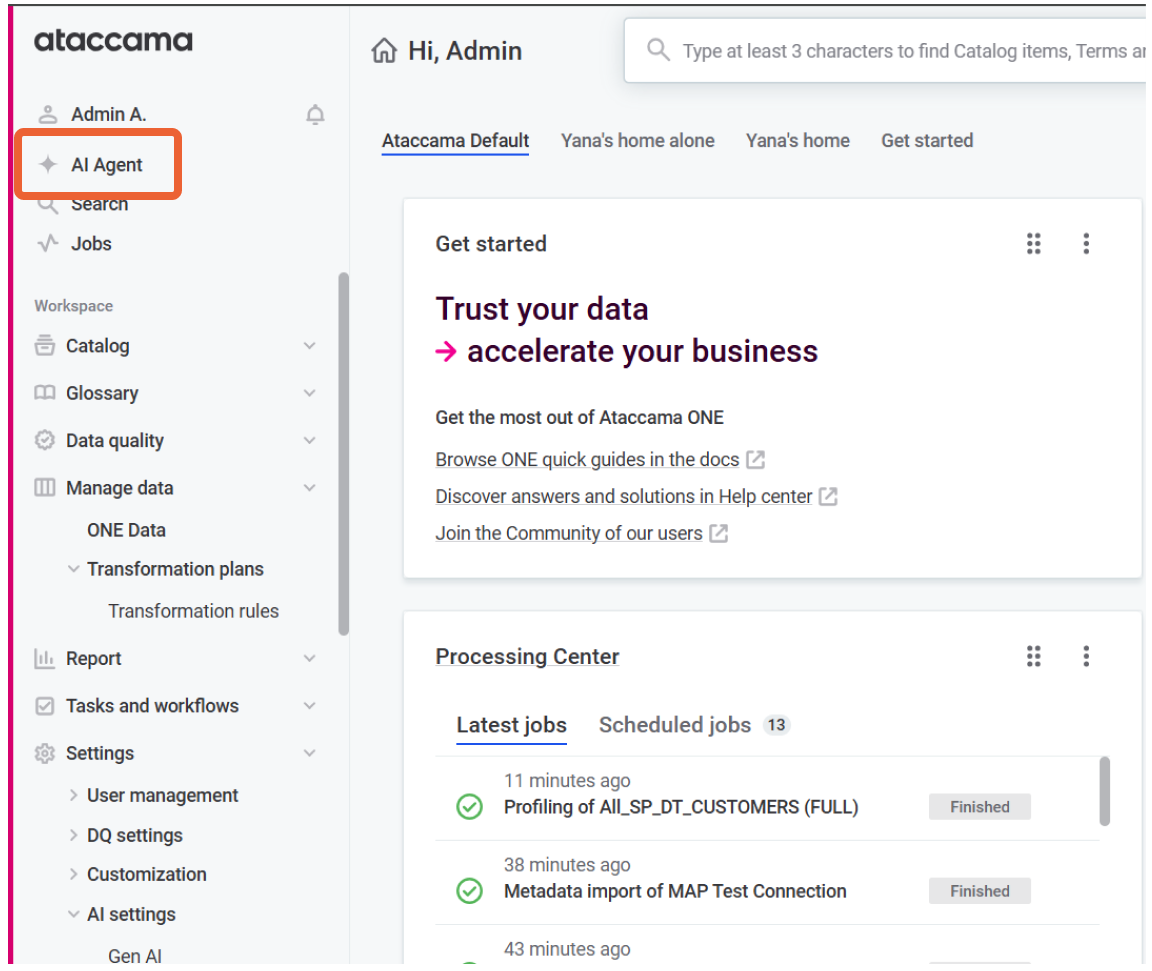The image size is (1152, 971).
Task: Click Get started card drag grid icon
Action: tap(1034, 244)
